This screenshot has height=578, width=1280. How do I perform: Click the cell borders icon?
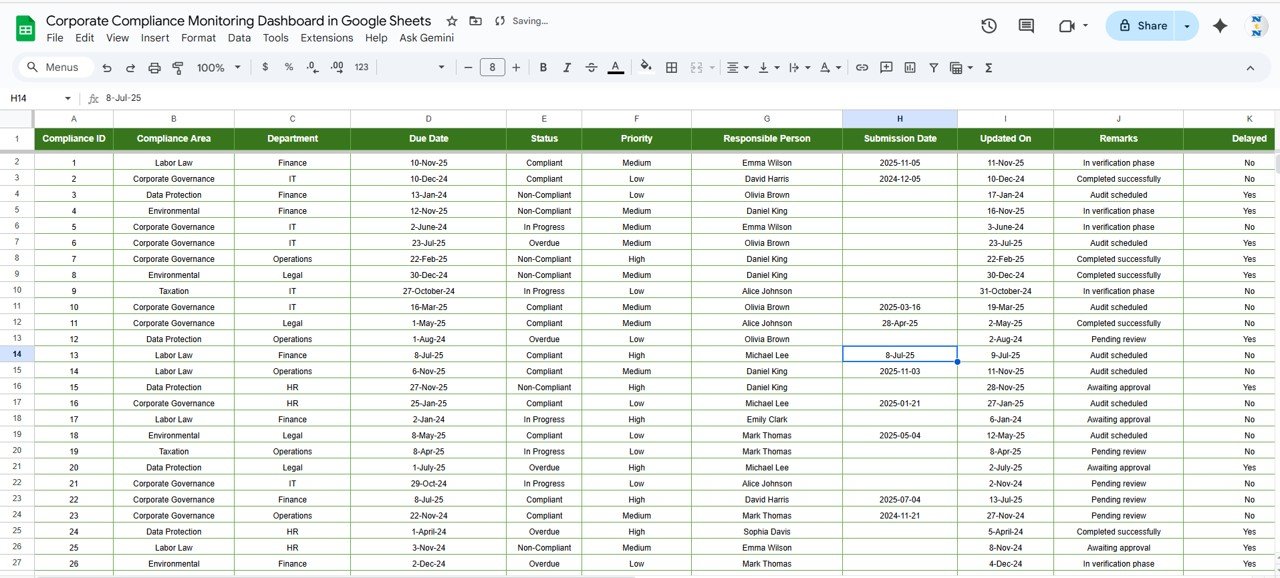[671, 68]
